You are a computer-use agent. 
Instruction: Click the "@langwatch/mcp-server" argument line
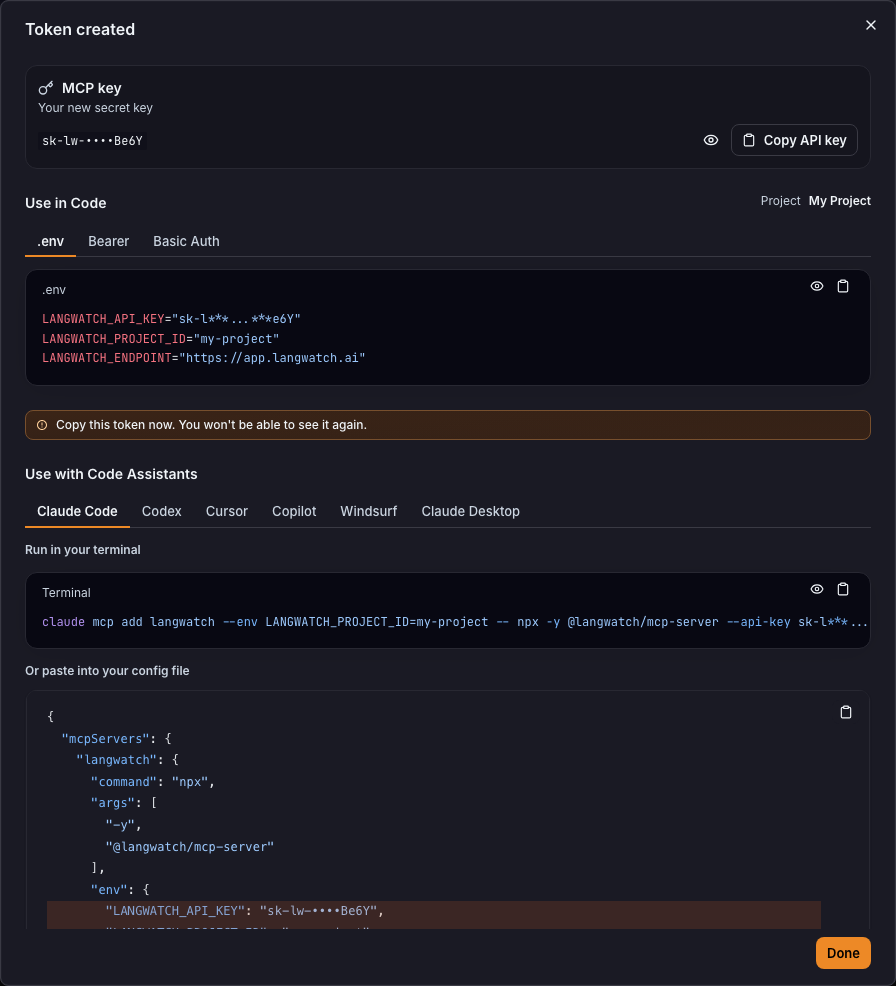point(190,847)
